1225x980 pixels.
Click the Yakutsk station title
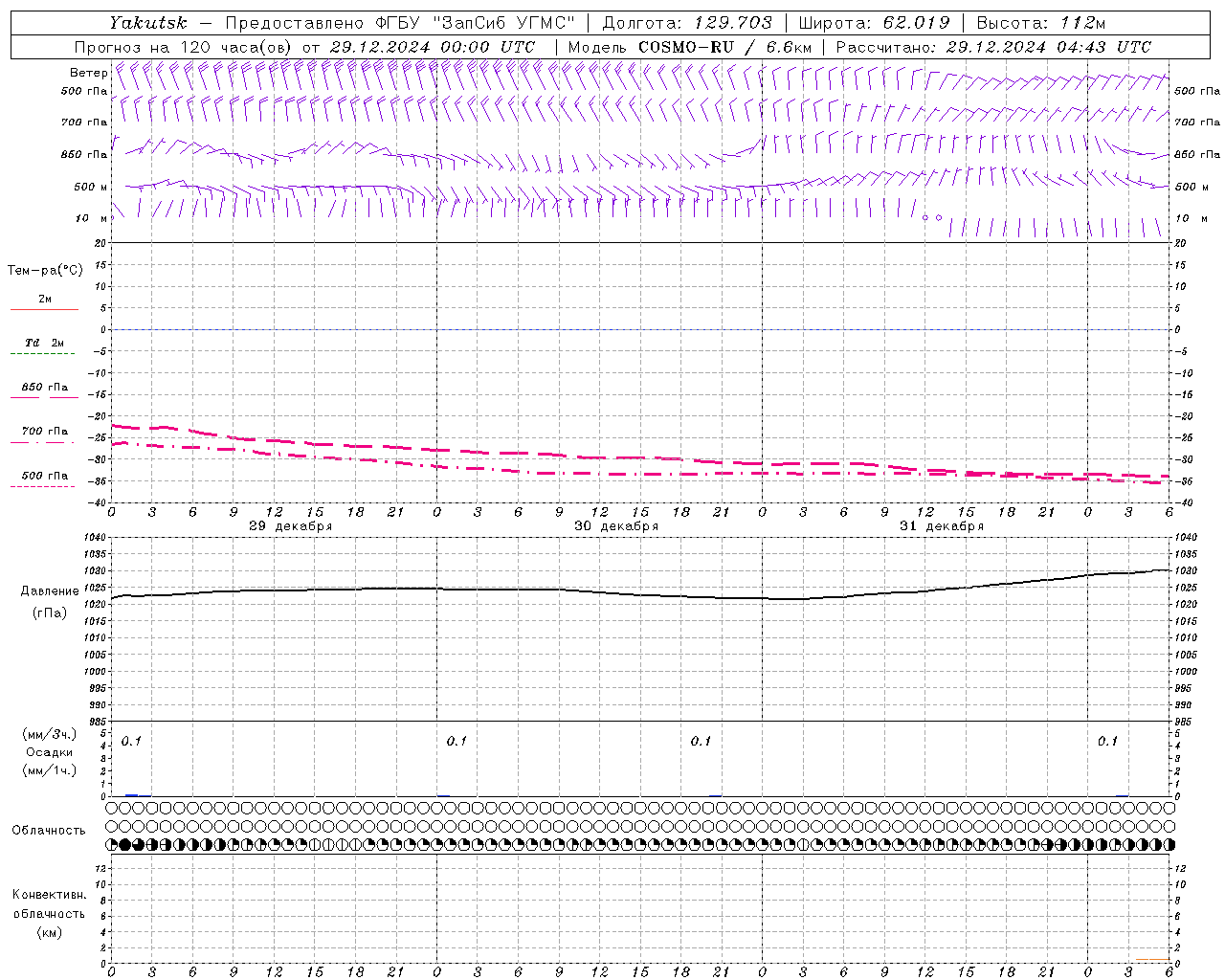pyautogui.click(x=147, y=23)
